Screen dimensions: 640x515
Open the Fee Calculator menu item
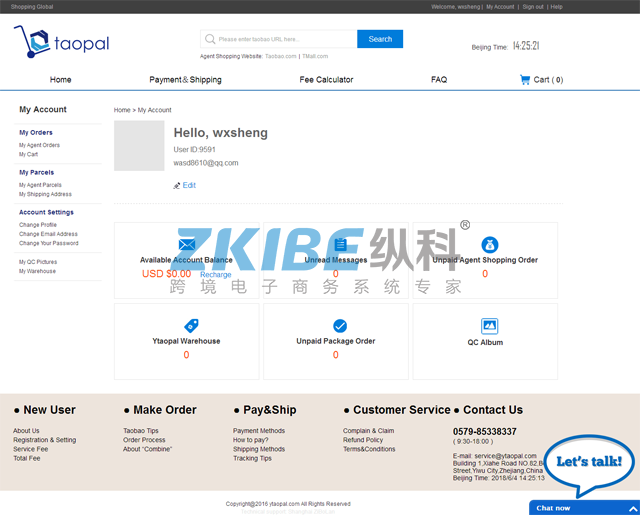tap(326, 80)
